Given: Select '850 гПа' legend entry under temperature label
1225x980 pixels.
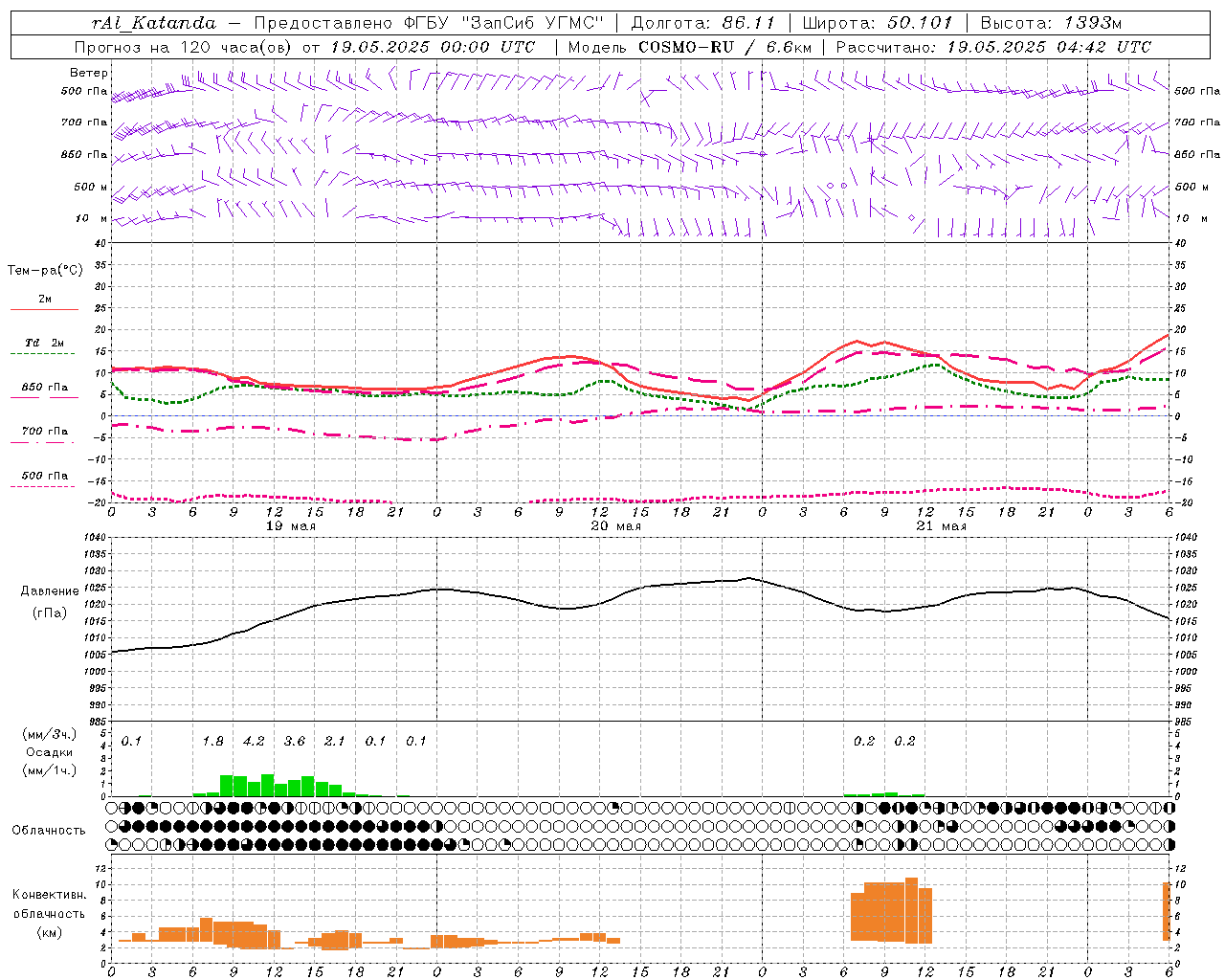Looking at the screenshot, I should point(45,388).
